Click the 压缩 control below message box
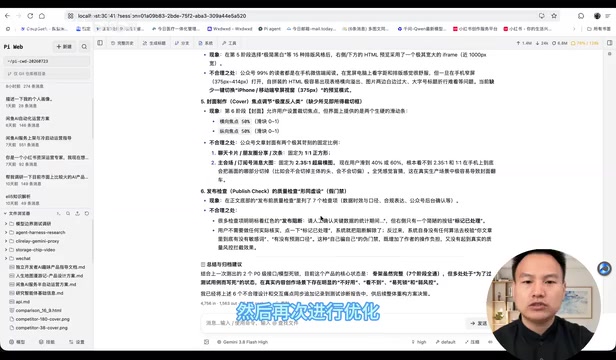The height and width of the screenshot is (360, 616). click(472, 342)
